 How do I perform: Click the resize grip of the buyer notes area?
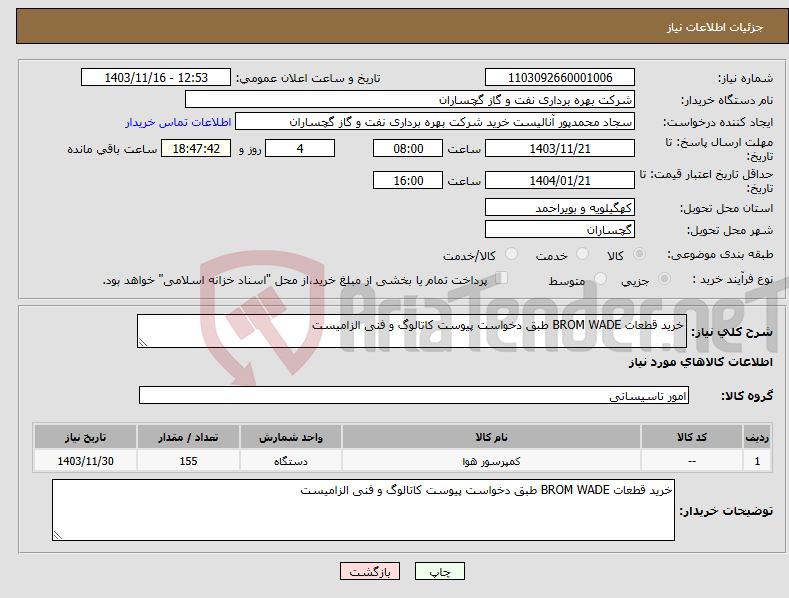point(58,535)
